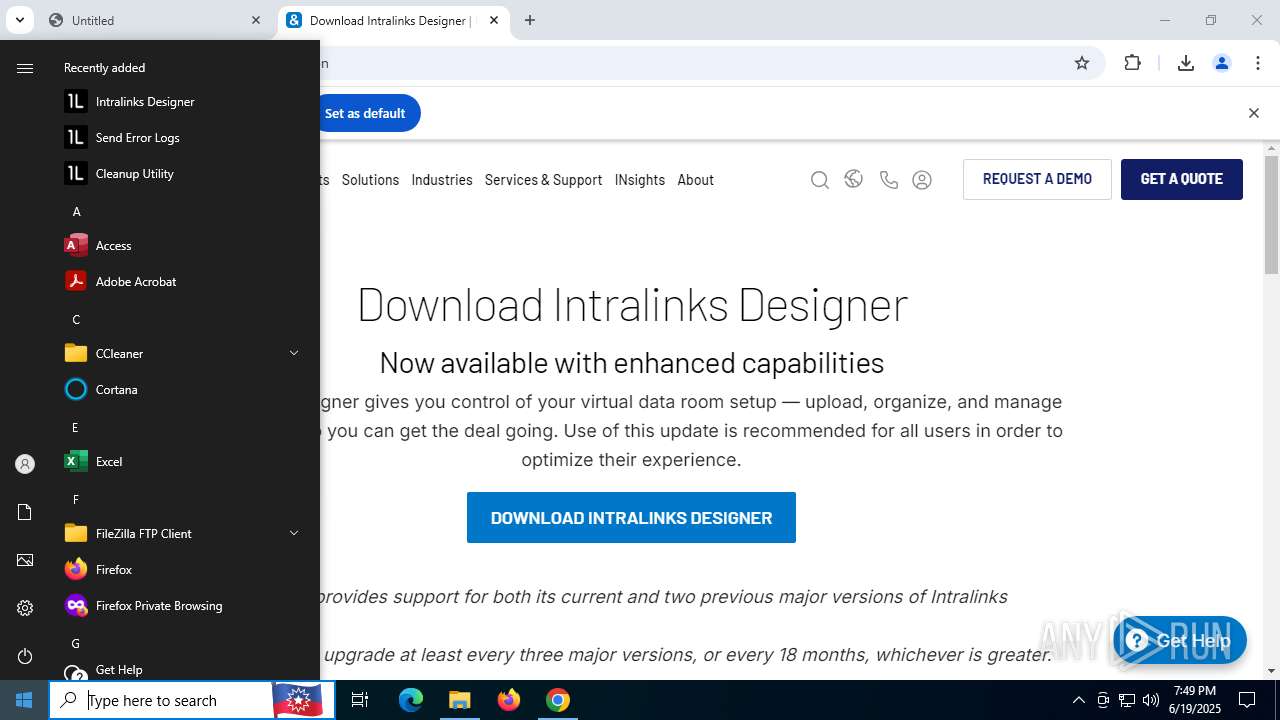This screenshot has height=720, width=1280.
Task: Open Cleanup Utility in Start menu
Action: pyautogui.click(x=180, y=174)
